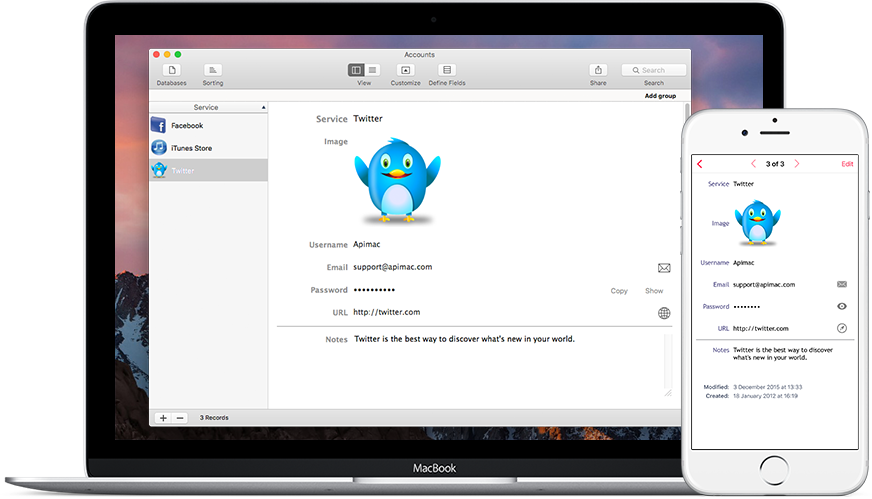Click the Add group link
This screenshot has width=872, height=499.
click(x=660, y=96)
